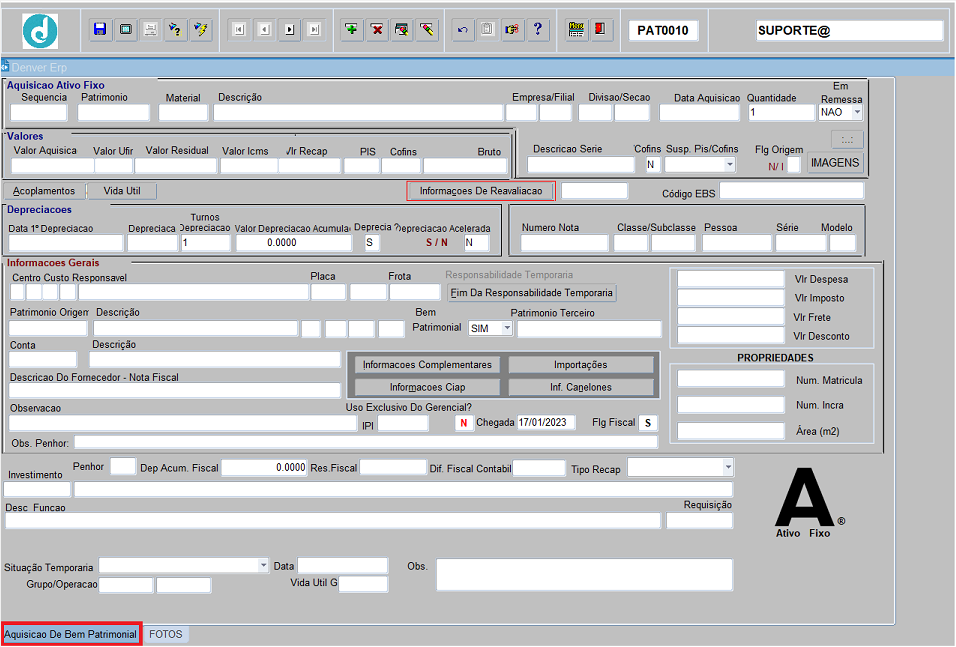This screenshot has width=956, height=647.
Task: Open the Em Remessa dropdown
Action: 857,112
